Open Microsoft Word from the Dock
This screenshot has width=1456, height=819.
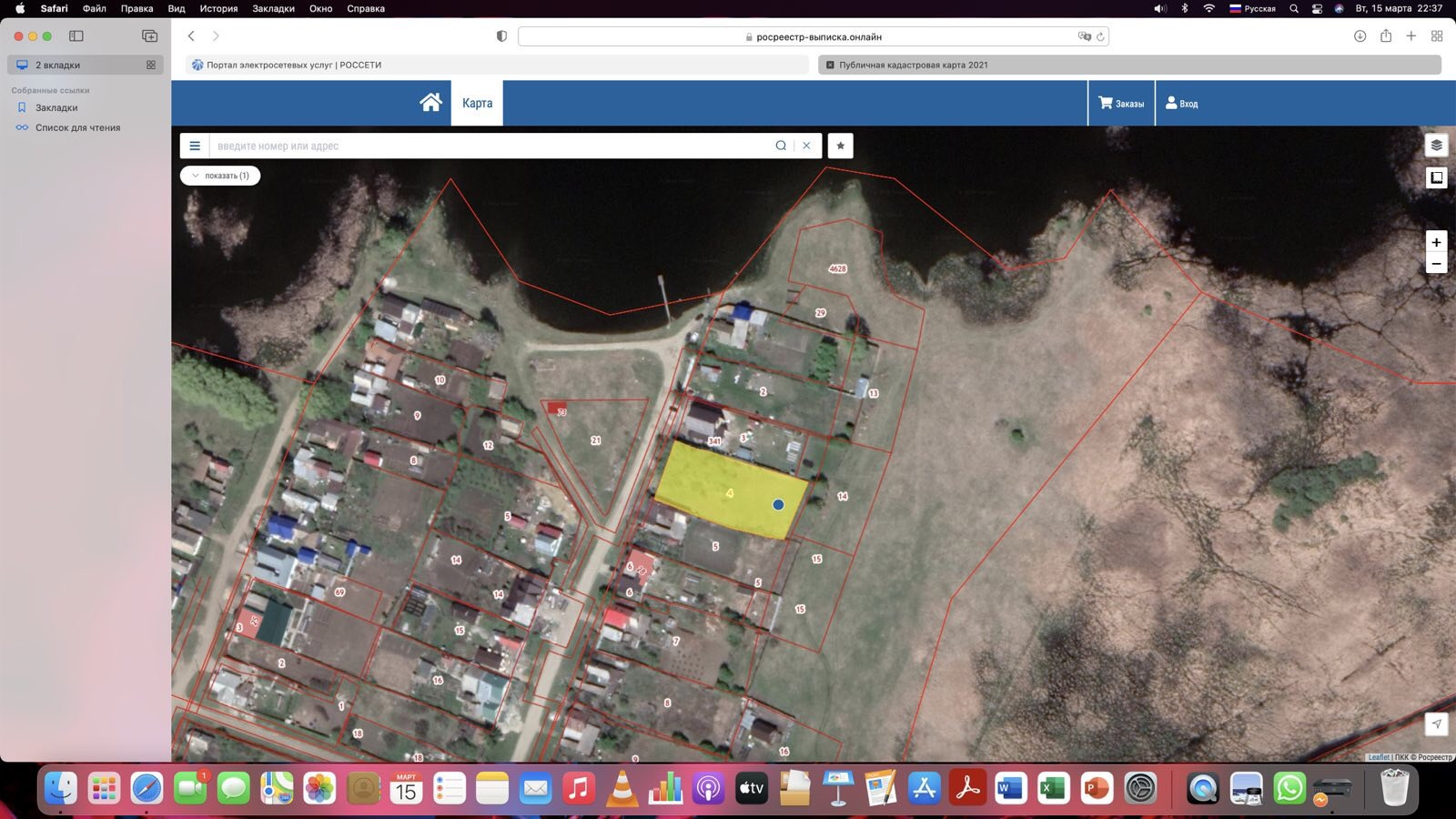[1010, 788]
